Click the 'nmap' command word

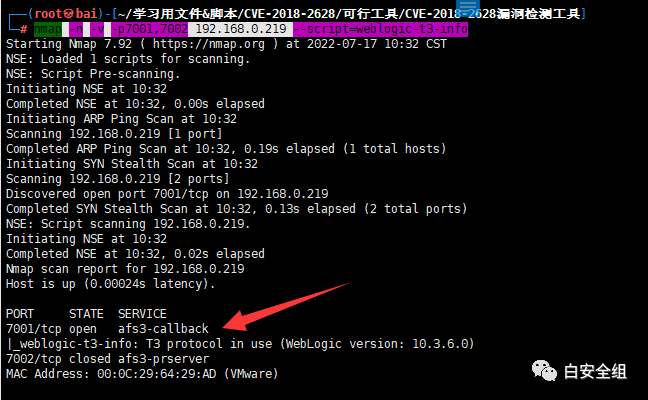[48, 29]
